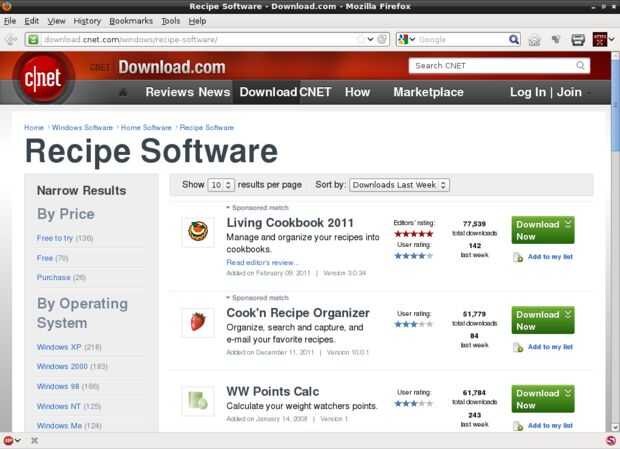620x449 pixels.
Task: Open the Help menu
Action: click(197, 21)
